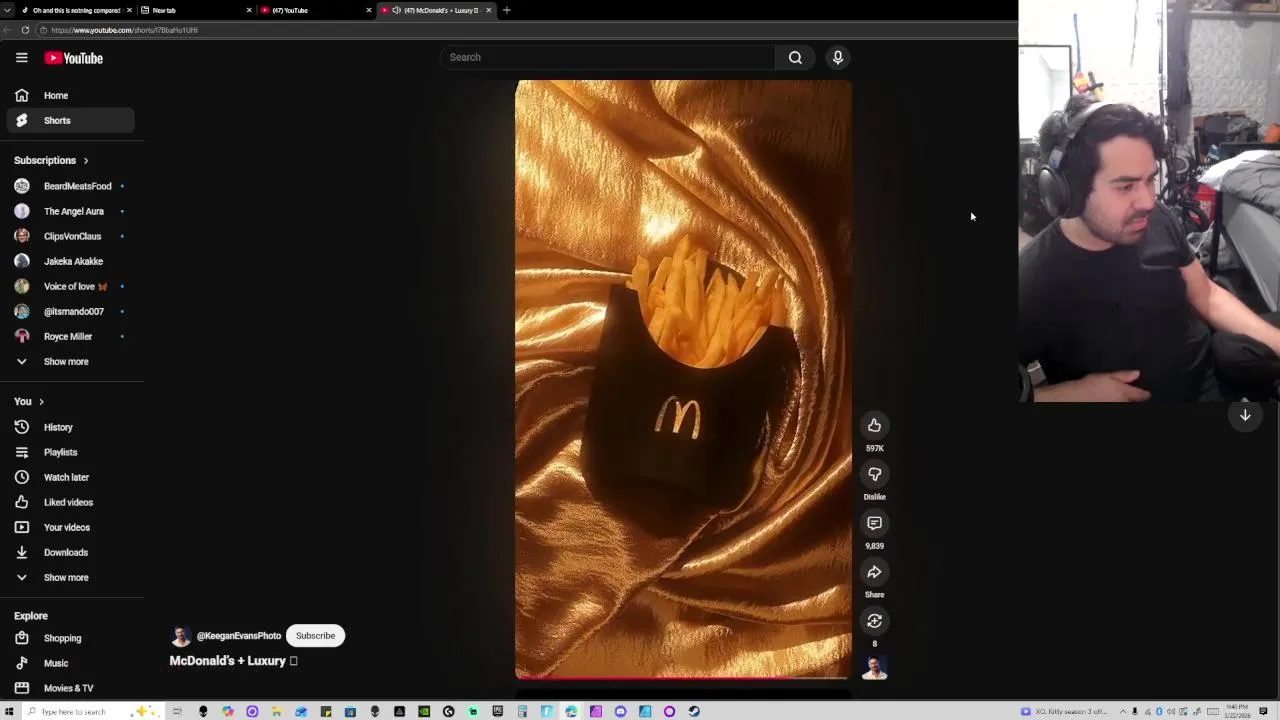1280x720 pixels.
Task: Click KeeganEvansPhoto channel avatar
Action: (x=181, y=636)
